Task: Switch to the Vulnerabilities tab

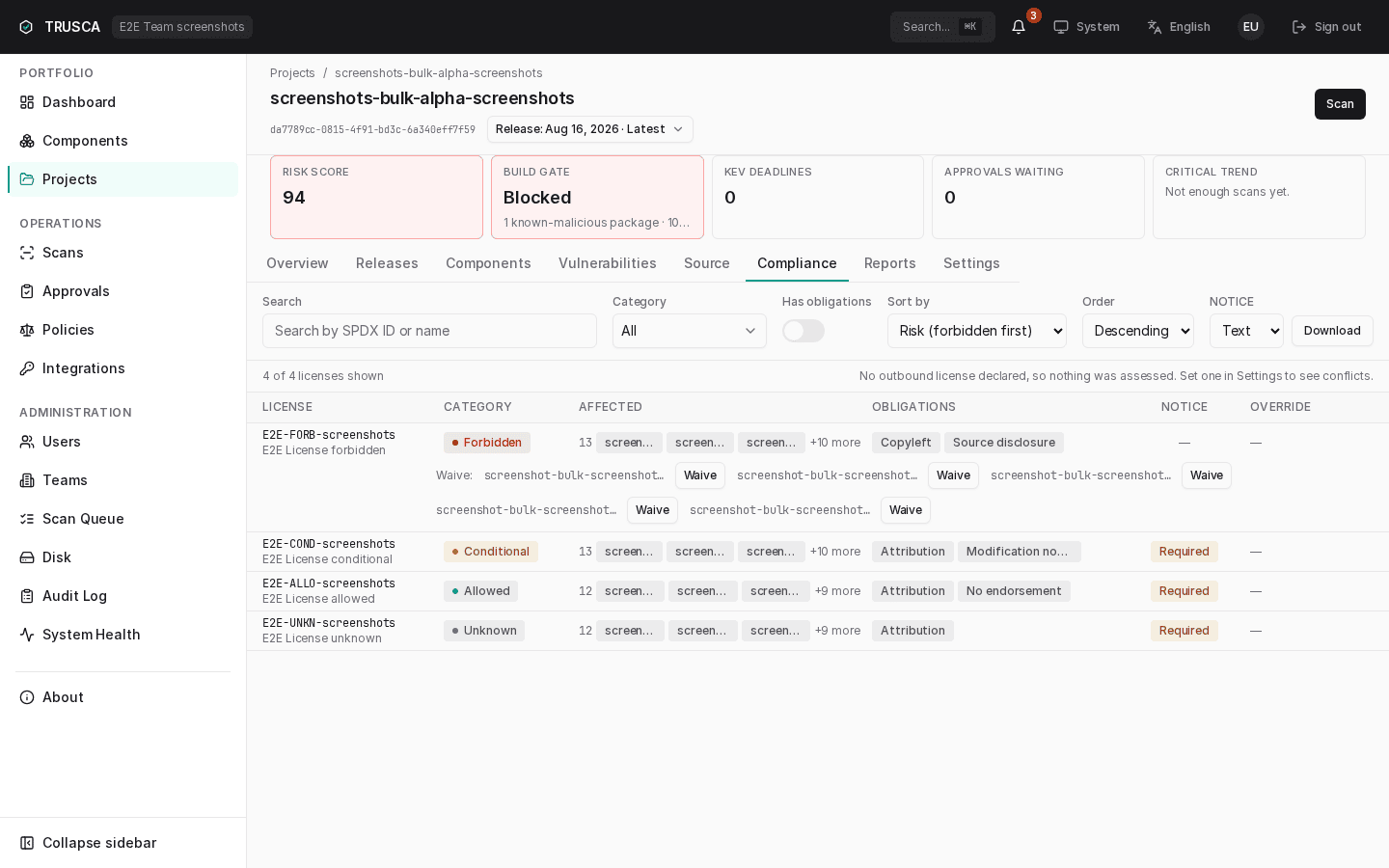Action: pos(608,263)
